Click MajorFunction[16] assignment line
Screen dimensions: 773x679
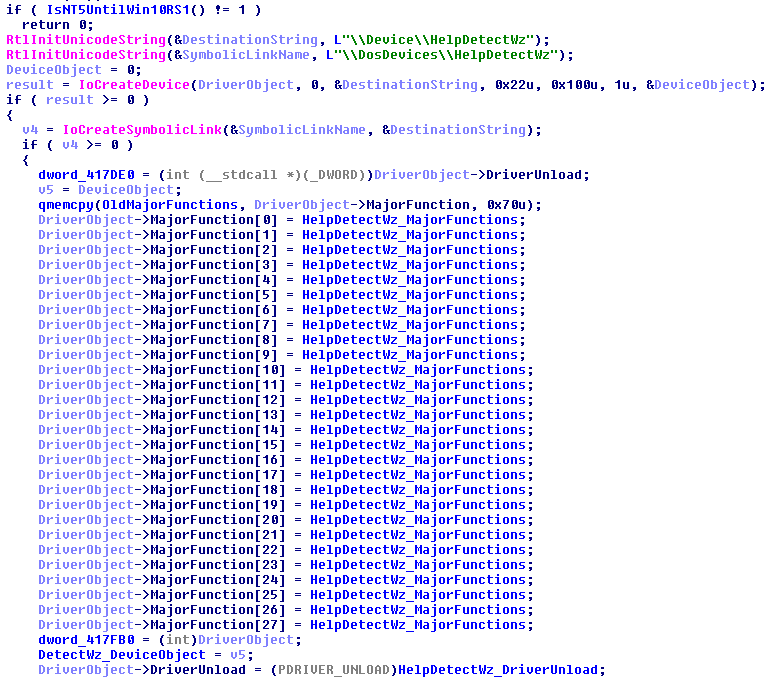coord(286,460)
